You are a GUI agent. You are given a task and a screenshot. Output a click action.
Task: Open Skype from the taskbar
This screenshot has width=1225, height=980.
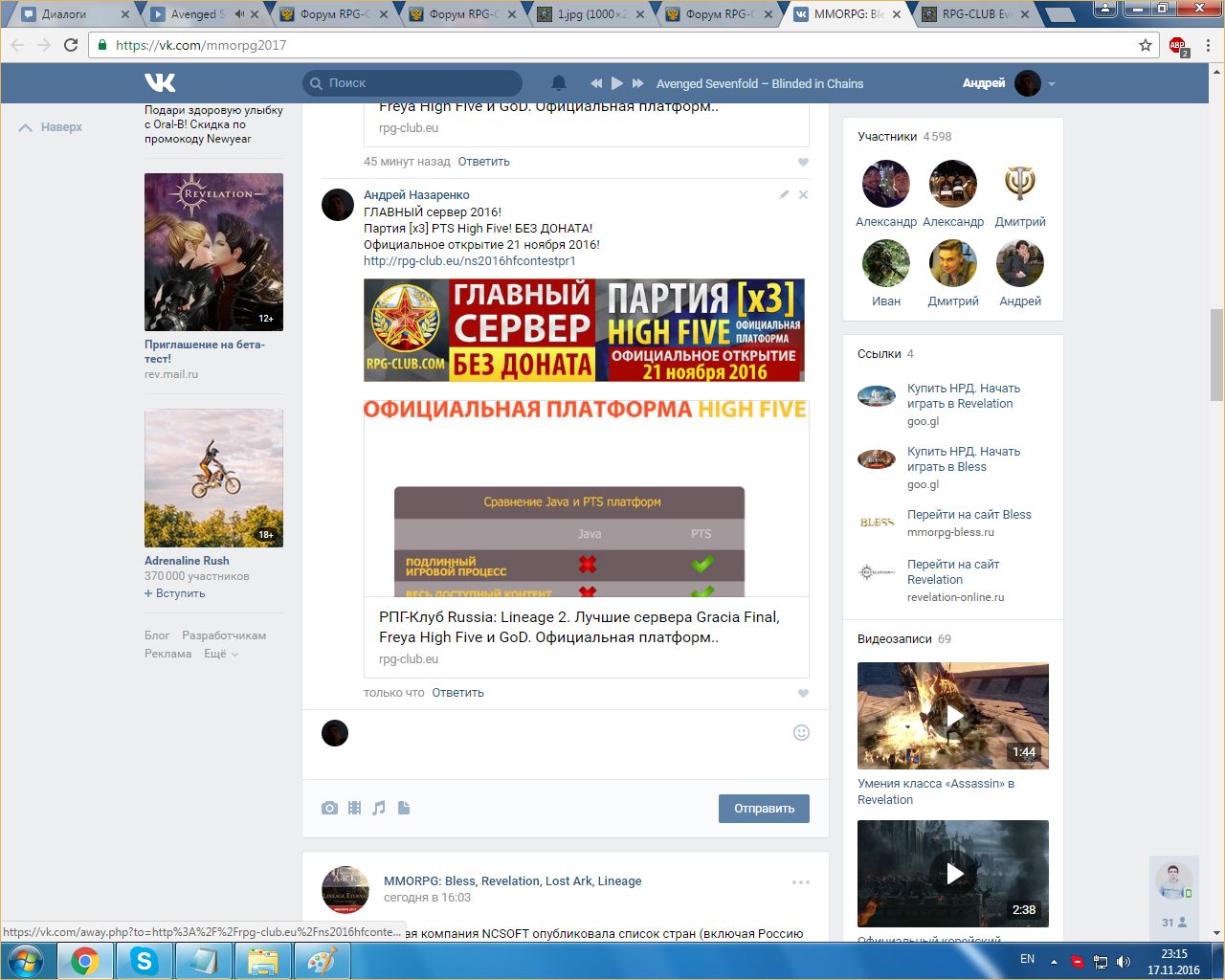144,960
